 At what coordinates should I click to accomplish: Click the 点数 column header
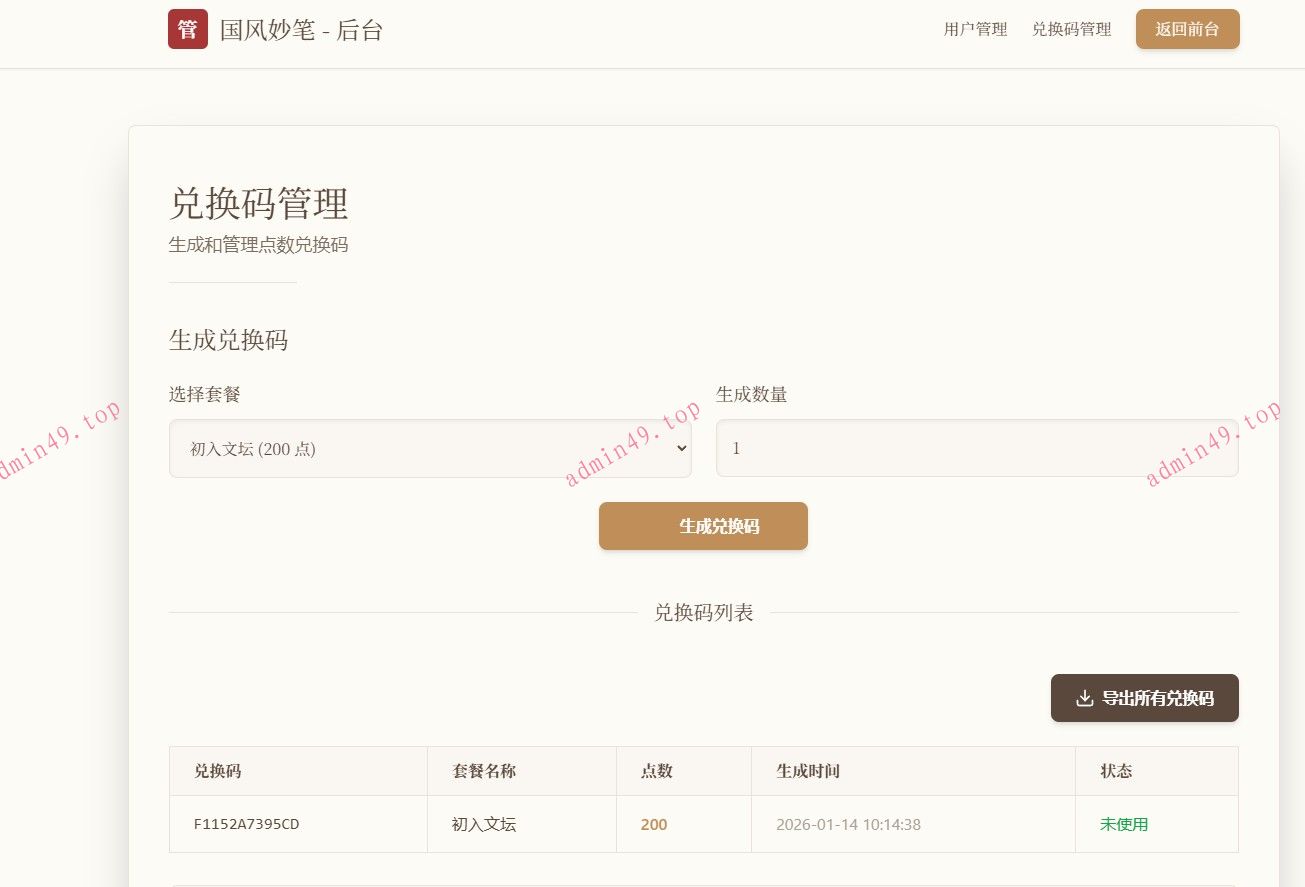(x=656, y=771)
